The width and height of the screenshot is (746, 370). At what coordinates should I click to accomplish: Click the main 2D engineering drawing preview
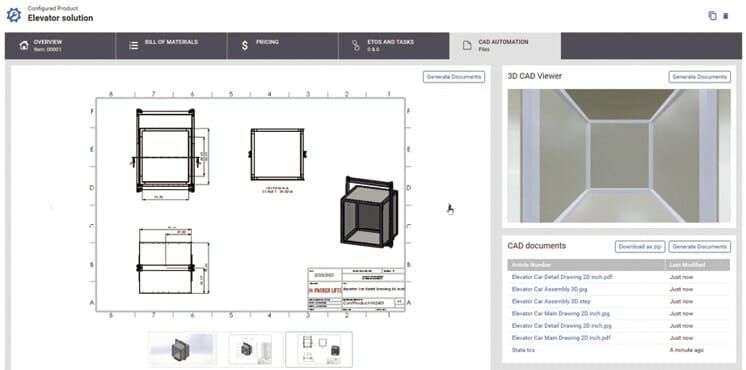251,204
